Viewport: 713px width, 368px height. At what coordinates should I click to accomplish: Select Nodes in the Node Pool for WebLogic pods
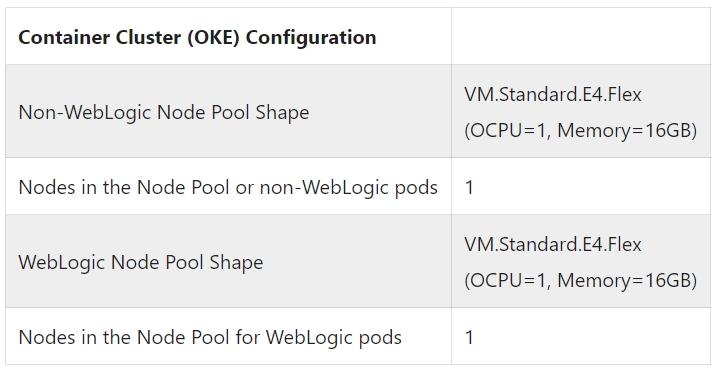(x=210, y=338)
